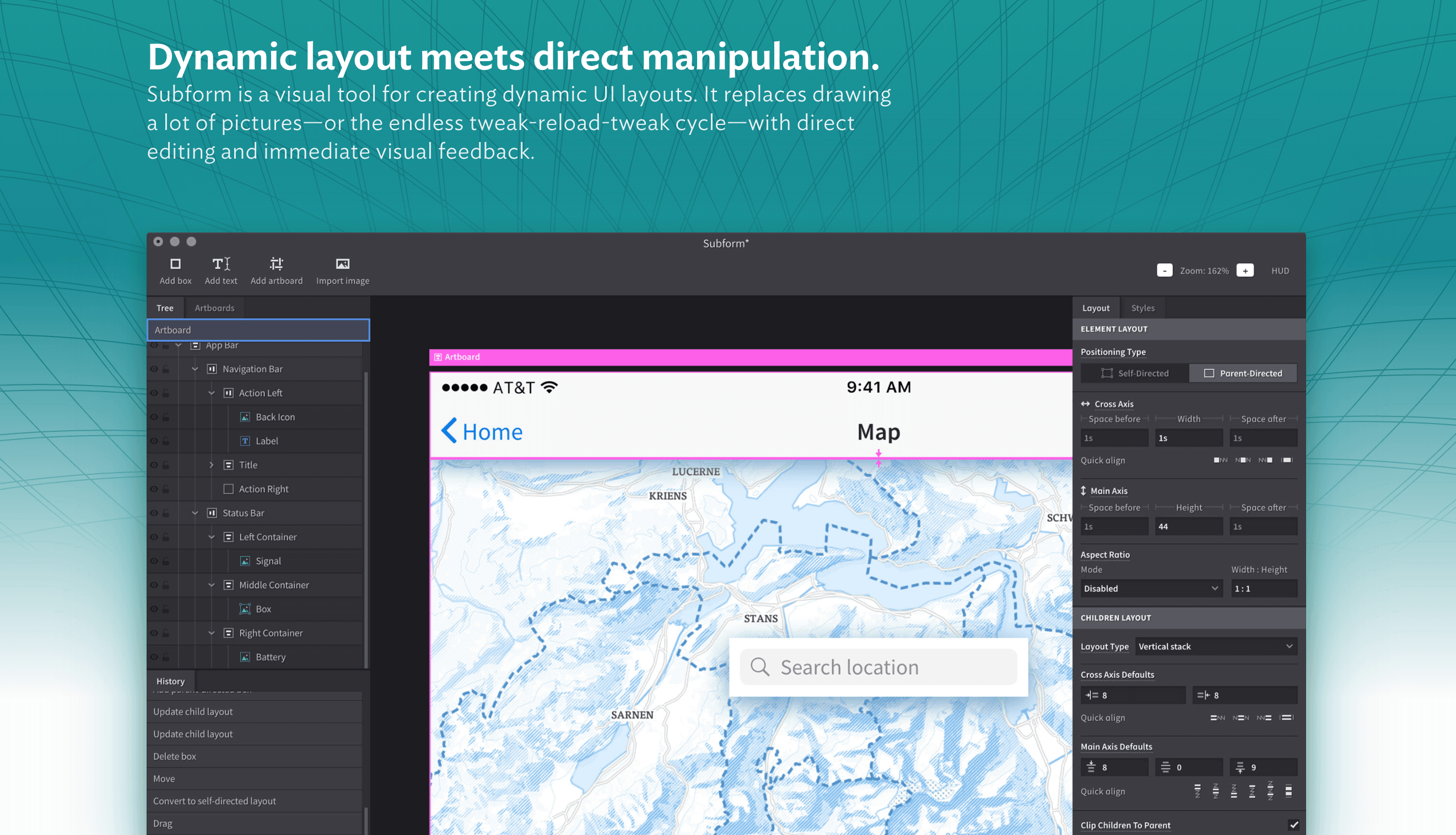1456x835 pixels.
Task: Select Self-Directed positioning type
Action: pyautogui.click(x=1134, y=373)
